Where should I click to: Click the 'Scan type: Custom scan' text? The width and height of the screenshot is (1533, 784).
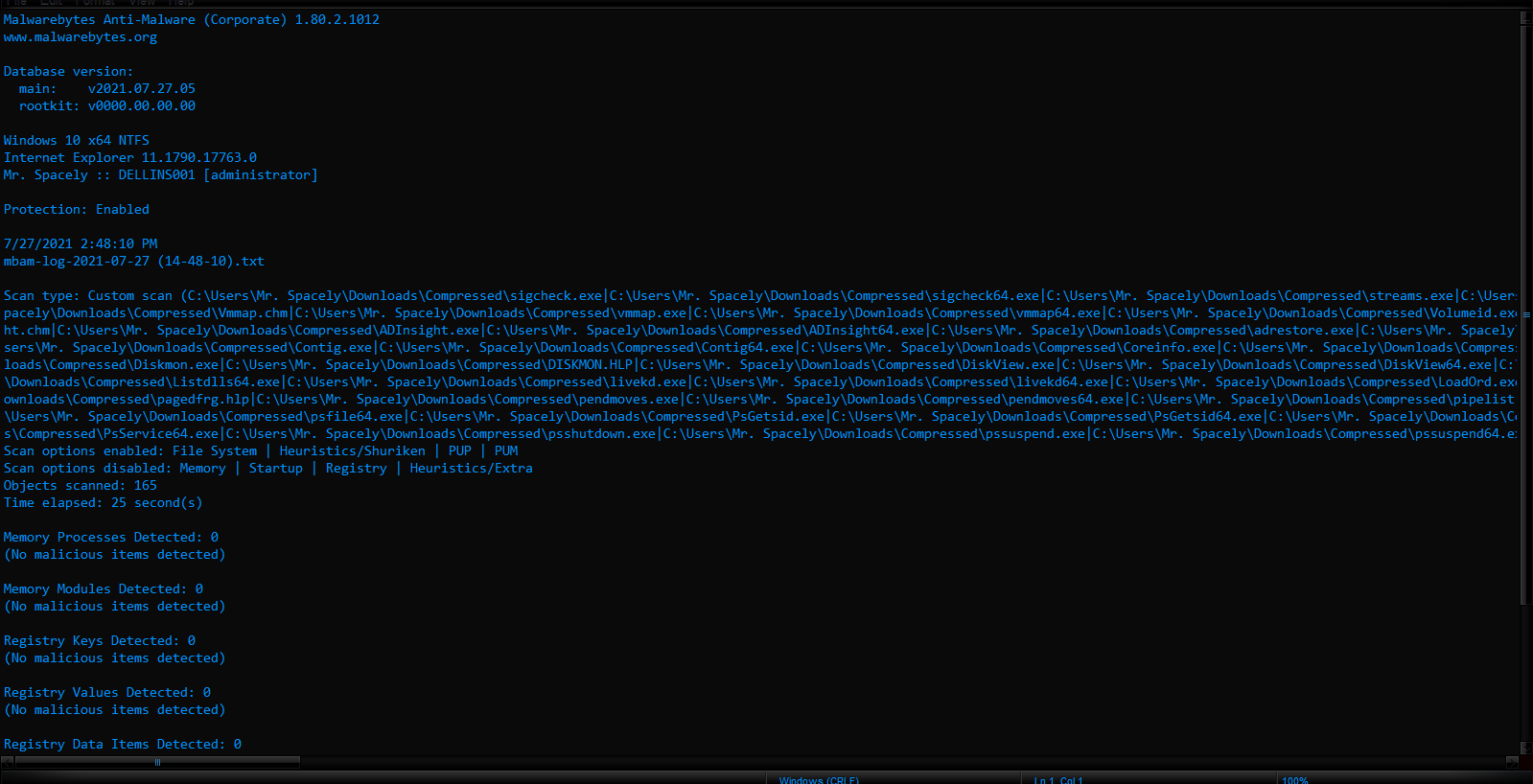pyautogui.click(x=88, y=295)
